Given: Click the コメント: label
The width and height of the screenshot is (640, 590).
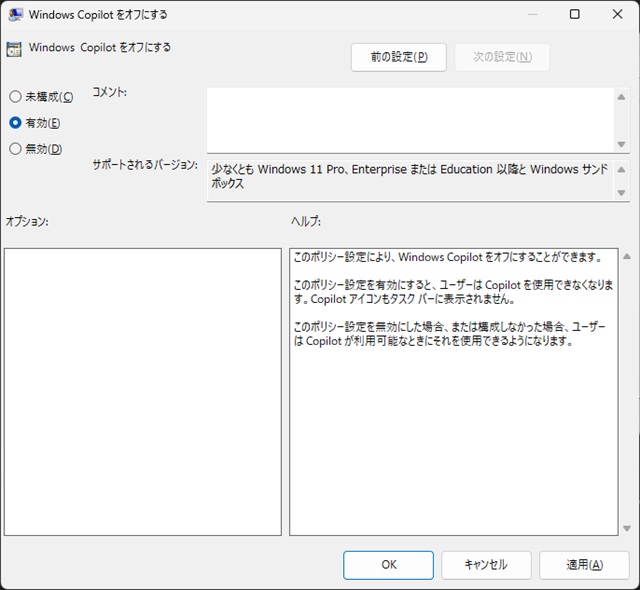Looking at the screenshot, I should pyautogui.click(x=109, y=92).
